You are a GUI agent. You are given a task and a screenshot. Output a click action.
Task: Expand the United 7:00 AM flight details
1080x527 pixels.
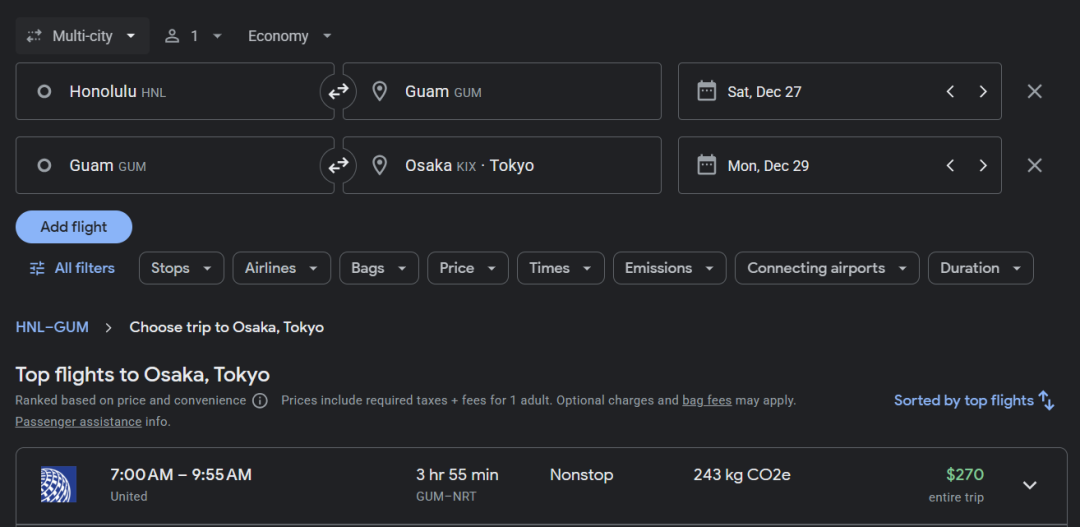(1029, 485)
